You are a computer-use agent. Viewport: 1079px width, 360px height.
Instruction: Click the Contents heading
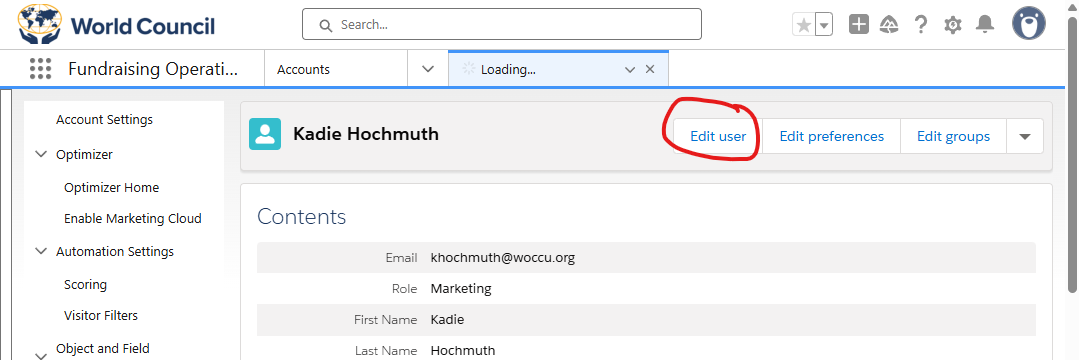click(x=301, y=217)
